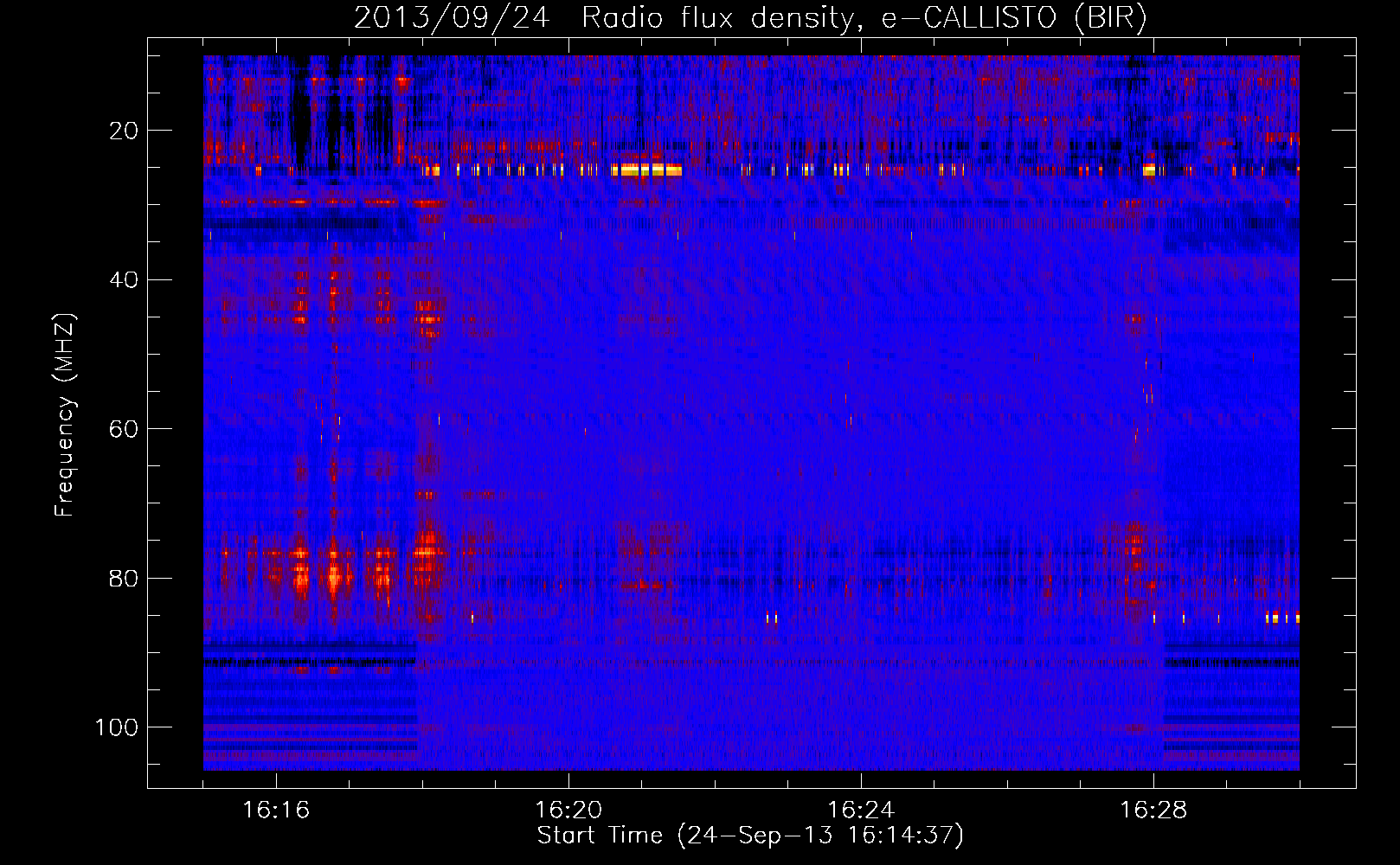The width and height of the screenshot is (1400, 865).
Task: Click the 16:24 time tick label
Action: [x=861, y=811]
